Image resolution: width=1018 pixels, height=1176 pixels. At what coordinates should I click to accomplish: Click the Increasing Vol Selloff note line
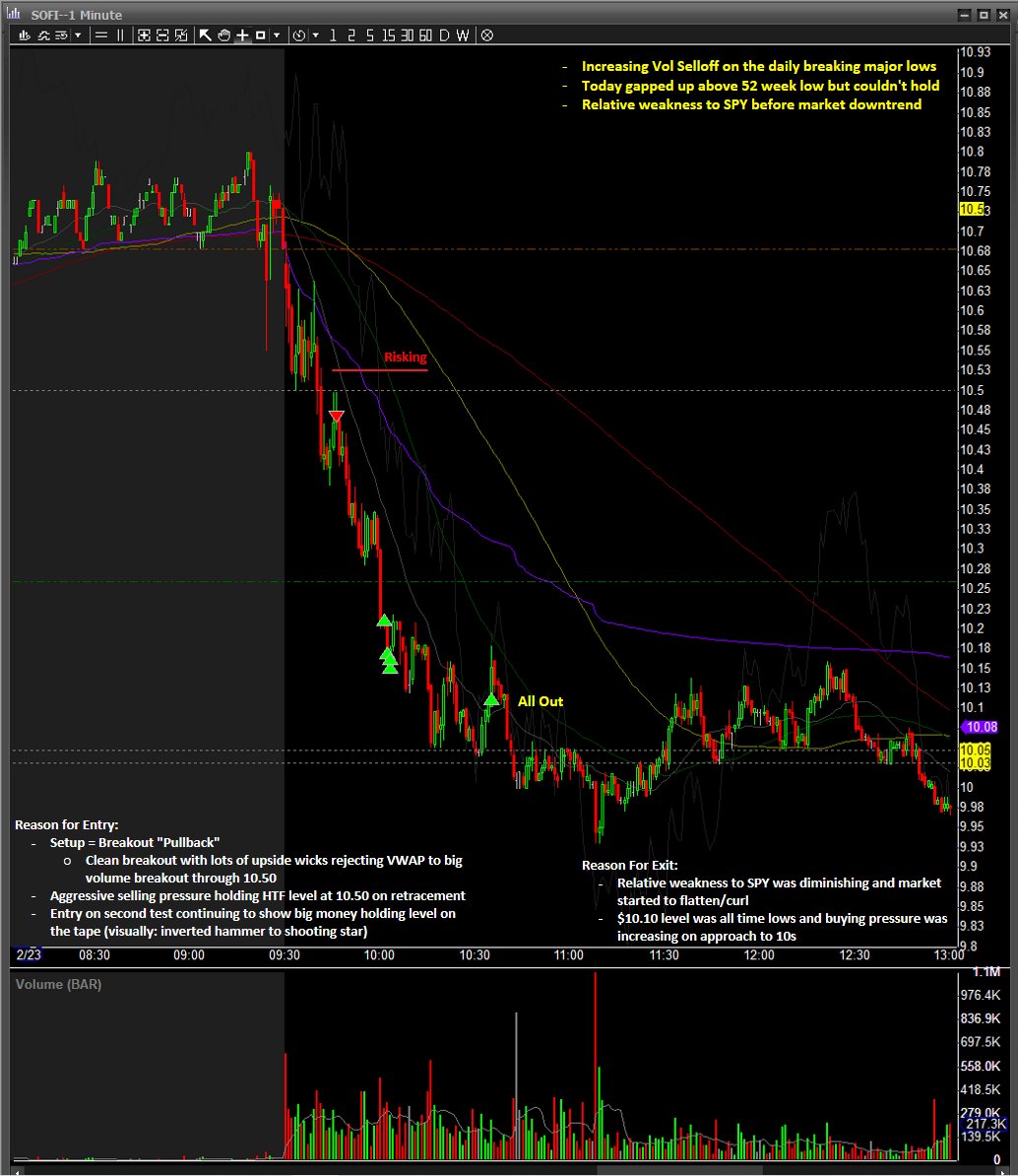[759, 66]
